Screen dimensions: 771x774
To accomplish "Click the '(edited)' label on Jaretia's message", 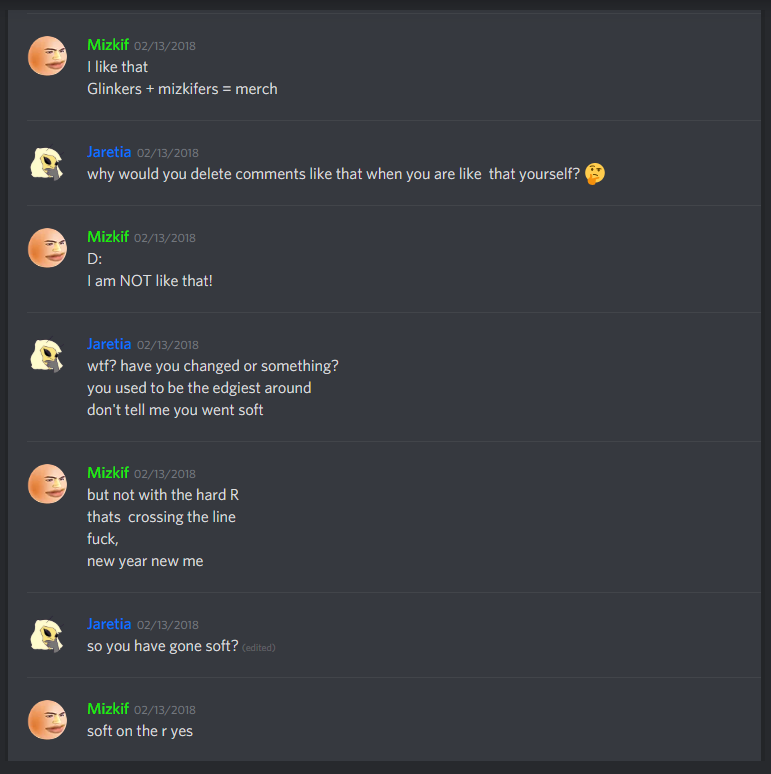I will tap(259, 648).
